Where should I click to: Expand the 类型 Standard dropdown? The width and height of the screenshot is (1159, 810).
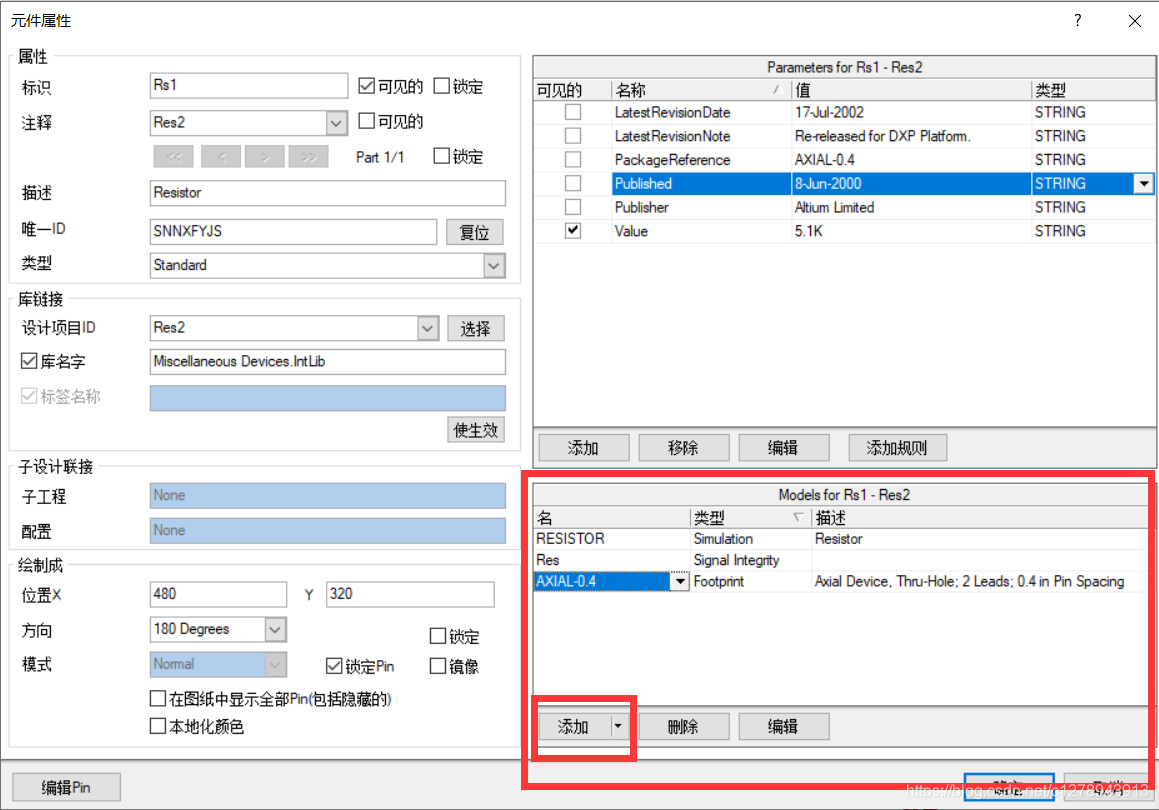[x=494, y=266]
